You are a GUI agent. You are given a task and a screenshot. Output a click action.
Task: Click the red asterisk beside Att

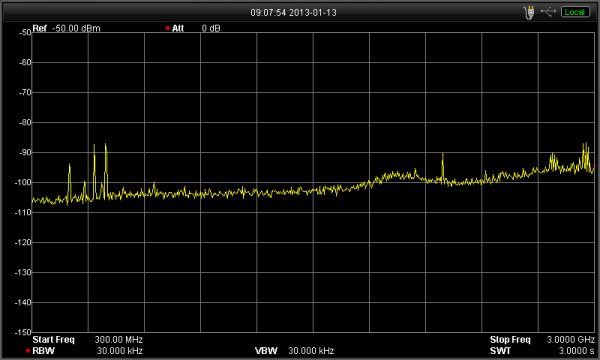tap(167, 28)
